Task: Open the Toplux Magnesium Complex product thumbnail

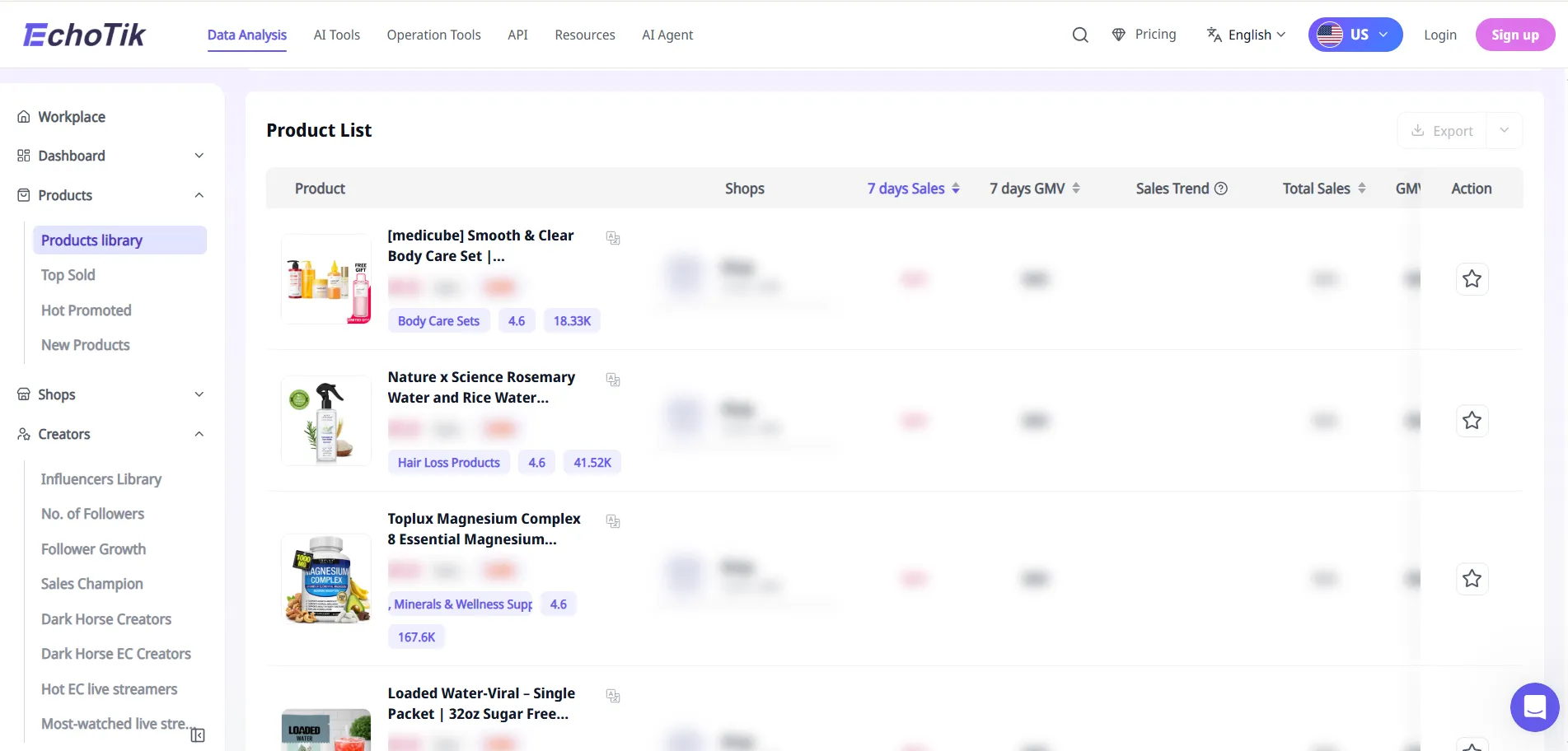Action: 326,579
